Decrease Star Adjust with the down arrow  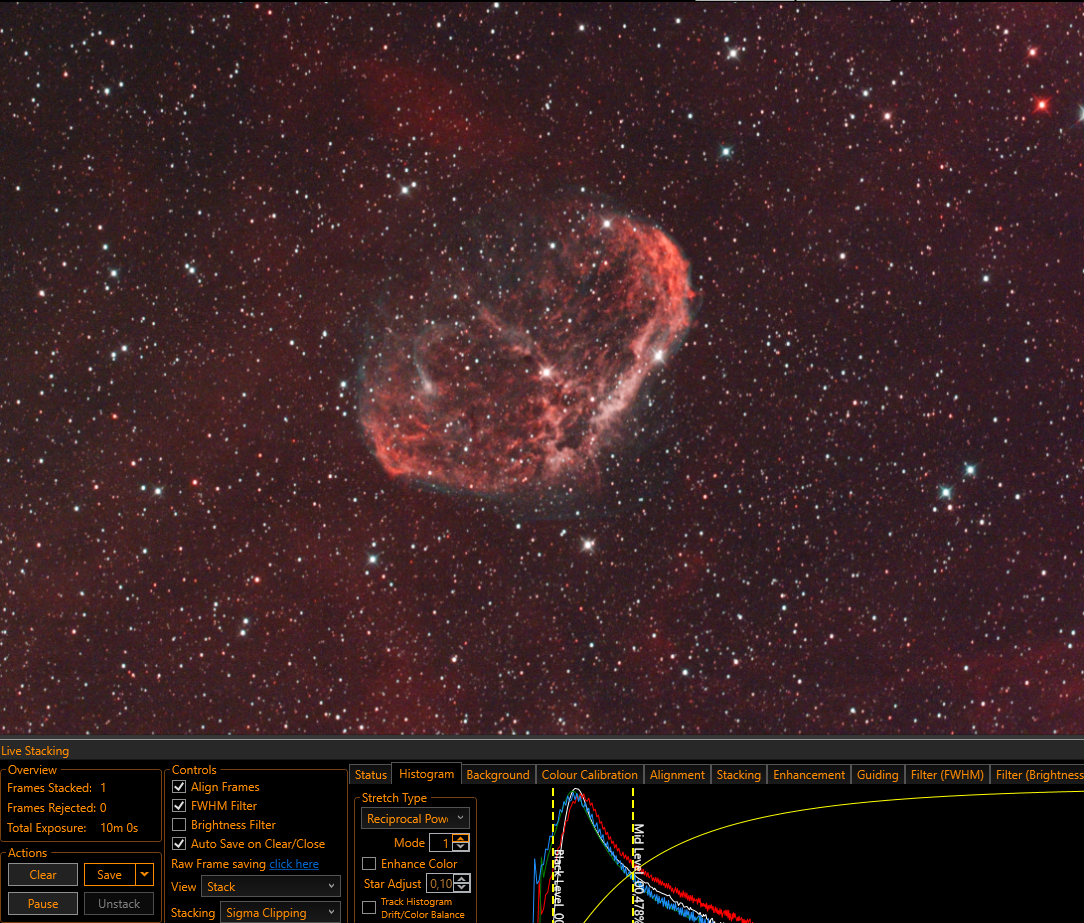(462, 888)
